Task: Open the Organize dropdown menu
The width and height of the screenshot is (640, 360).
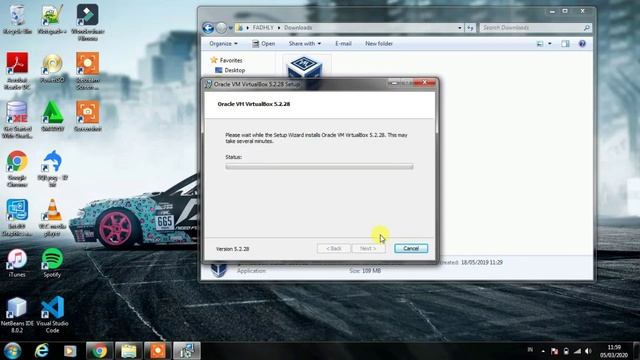Action: (x=223, y=44)
